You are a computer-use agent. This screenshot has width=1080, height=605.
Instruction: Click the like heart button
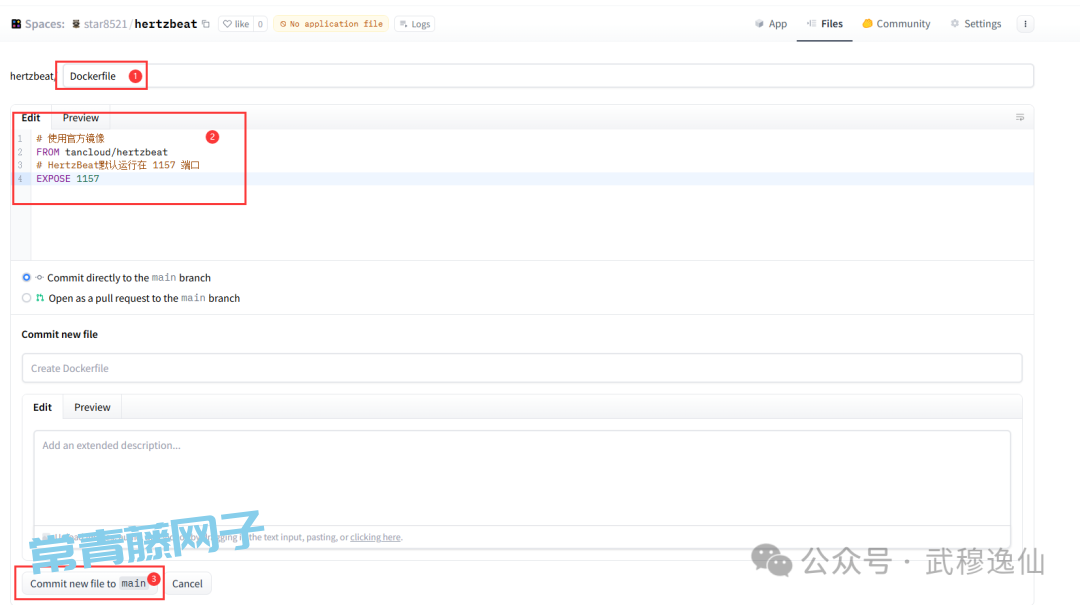click(235, 24)
